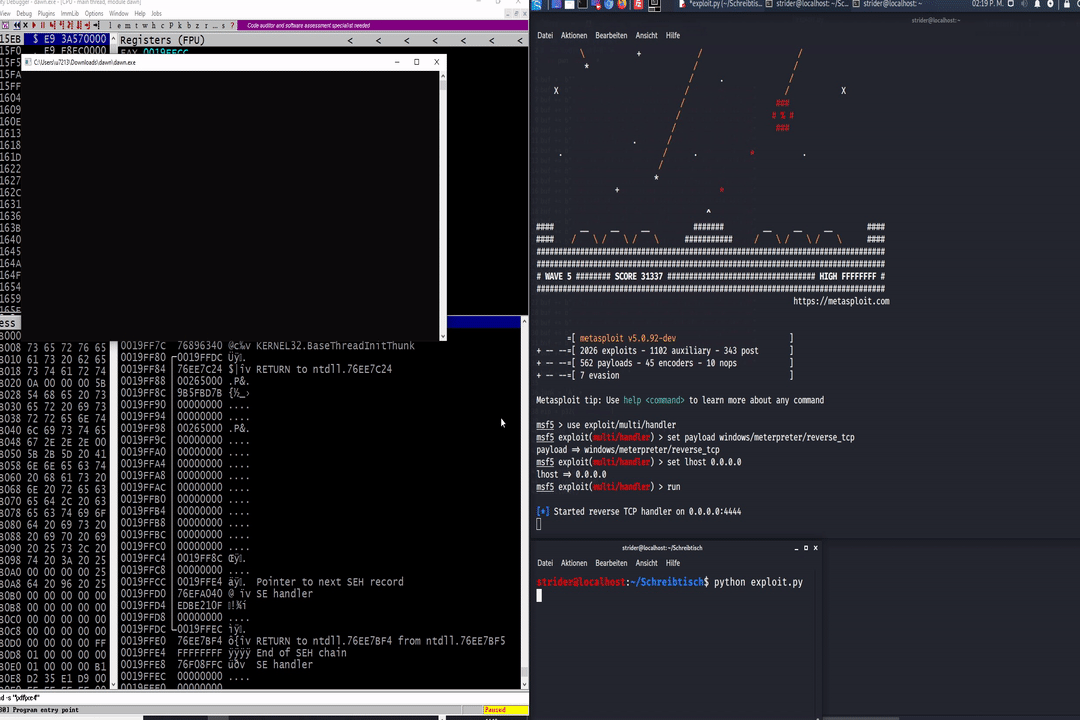Click the notification bell in the system tray

[1037, 4]
